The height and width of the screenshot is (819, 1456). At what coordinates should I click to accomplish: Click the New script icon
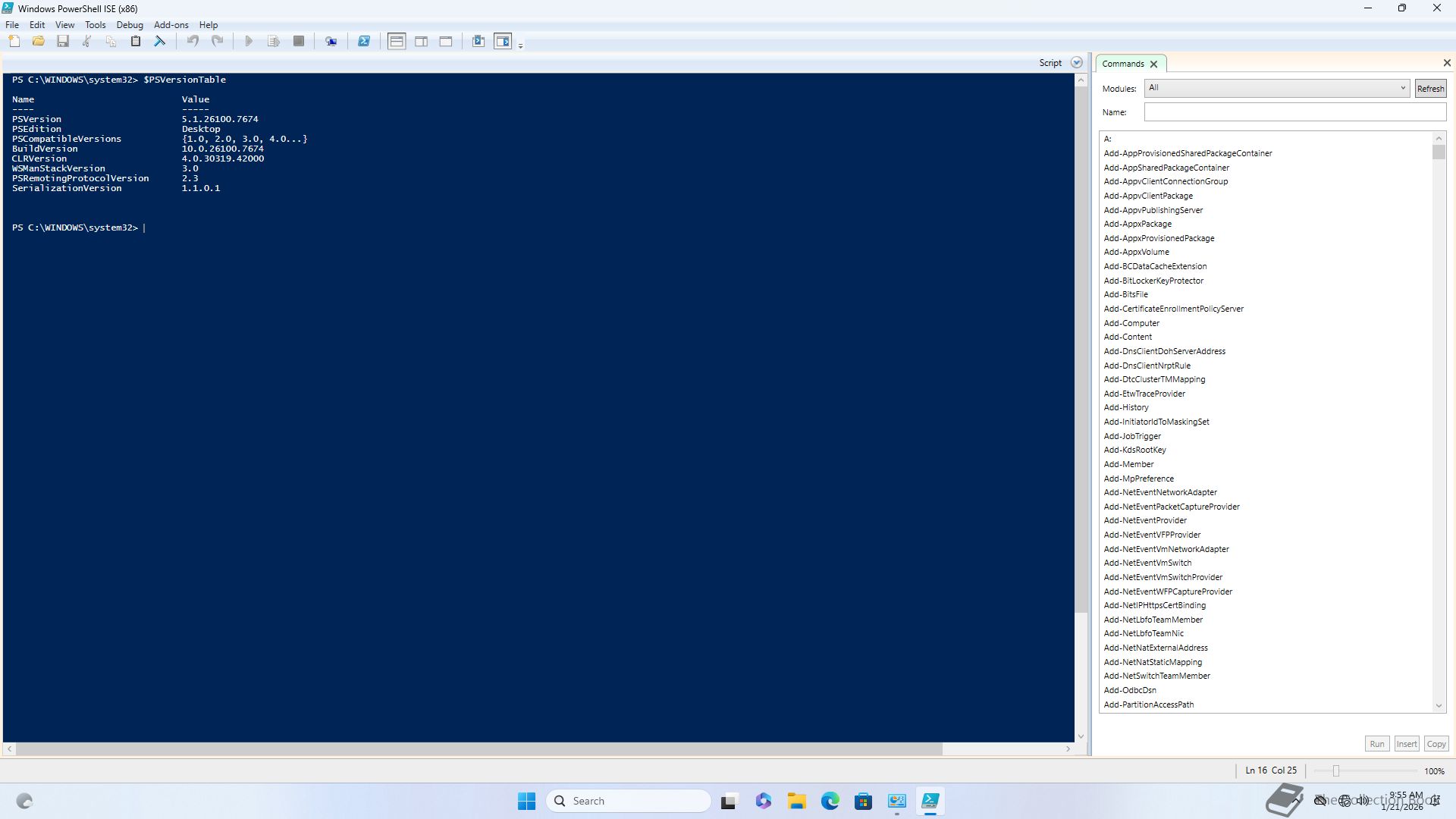14,42
